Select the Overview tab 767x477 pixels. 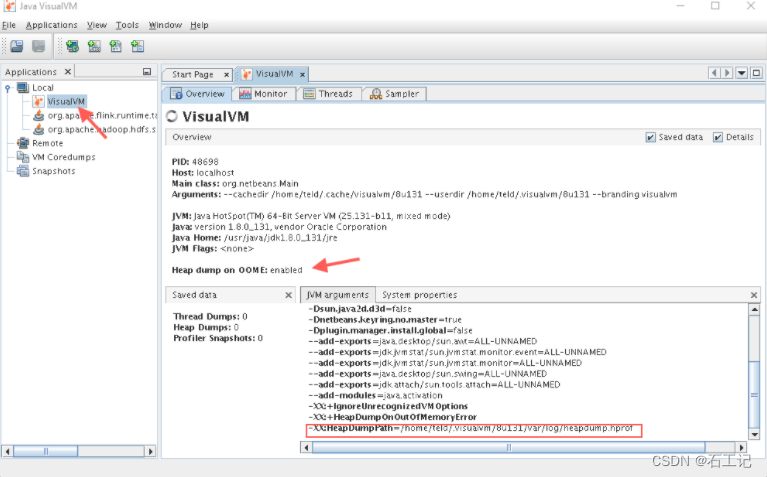click(198, 93)
